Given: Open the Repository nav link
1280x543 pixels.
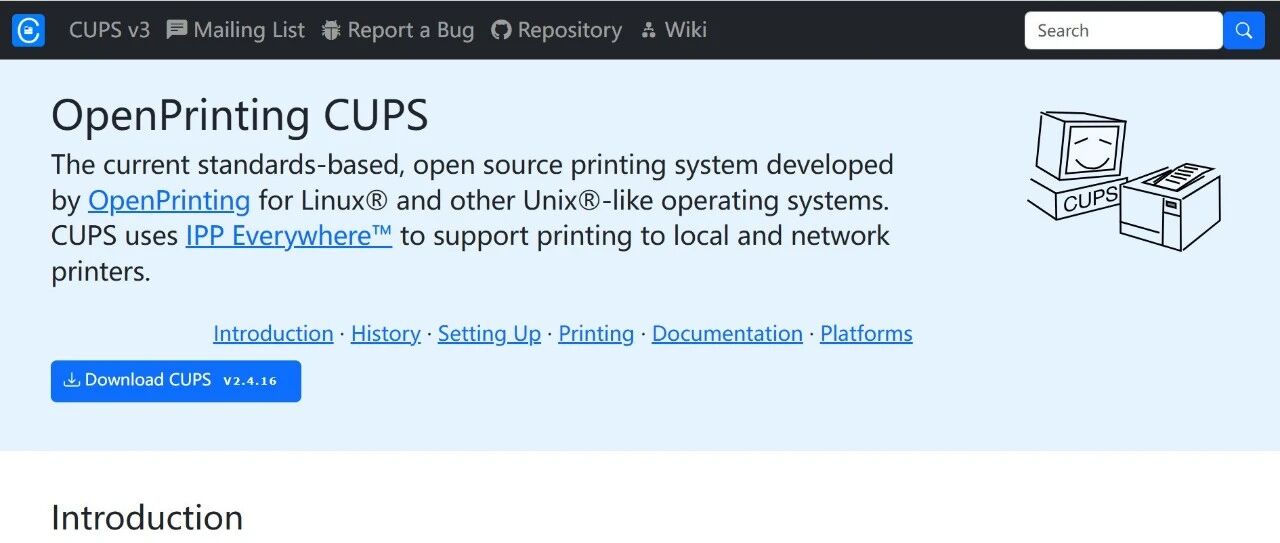Looking at the screenshot, I should [x=557, y=30].
